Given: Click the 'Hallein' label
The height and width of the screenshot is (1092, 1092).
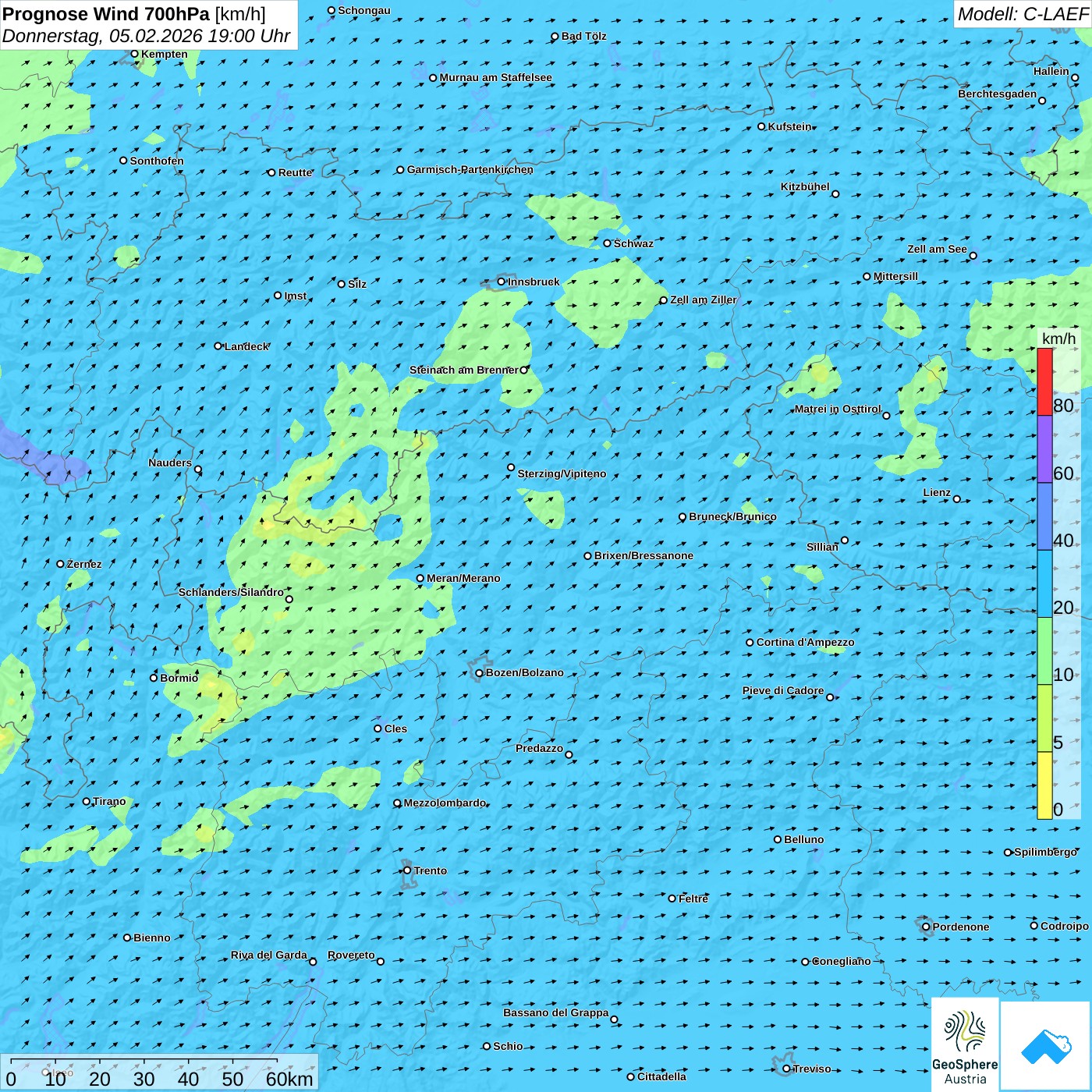Looking at the screenshot, I should tap(1051, 71).
